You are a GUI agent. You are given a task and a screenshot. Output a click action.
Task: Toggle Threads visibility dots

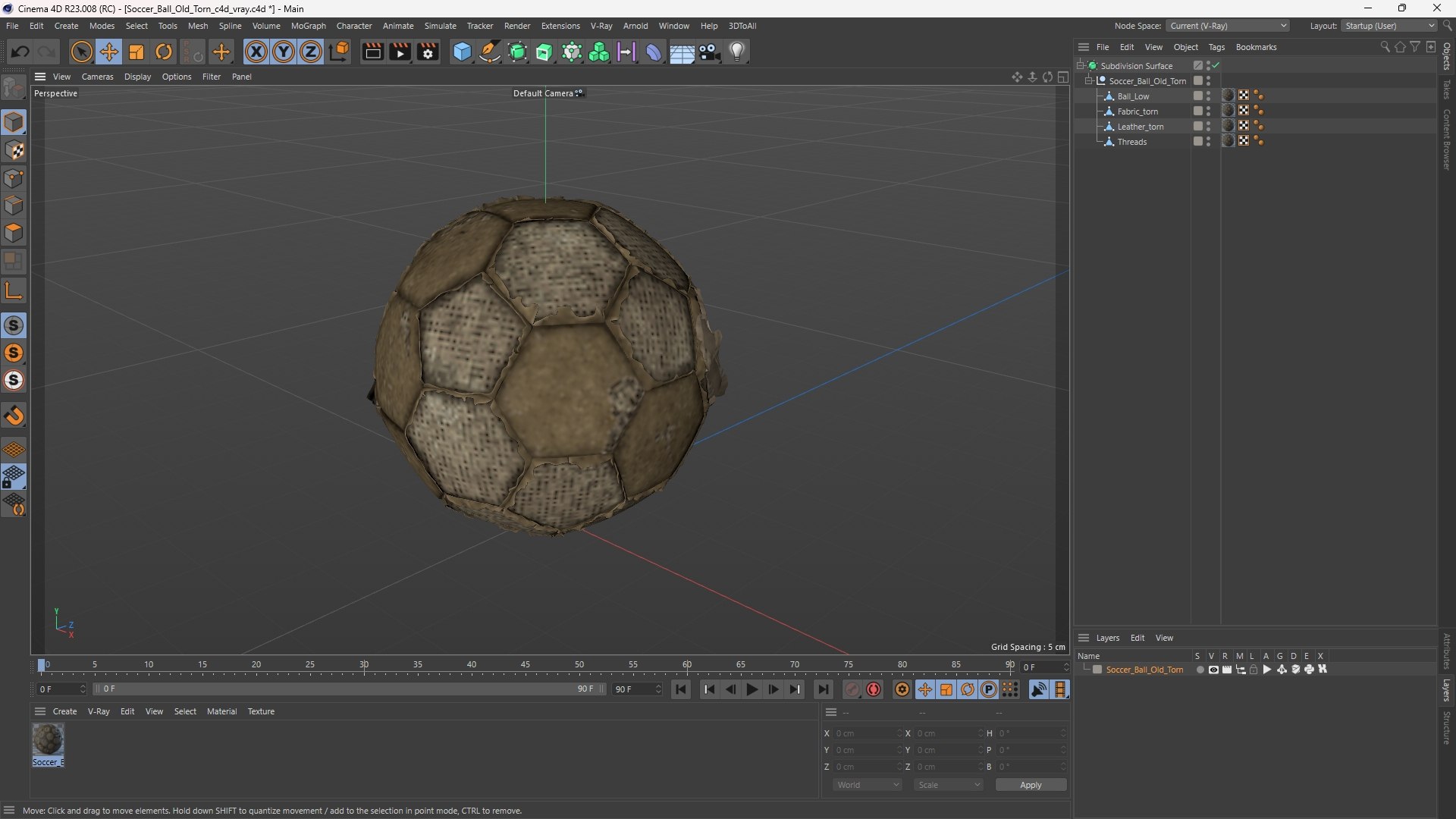coord(1208,142)
